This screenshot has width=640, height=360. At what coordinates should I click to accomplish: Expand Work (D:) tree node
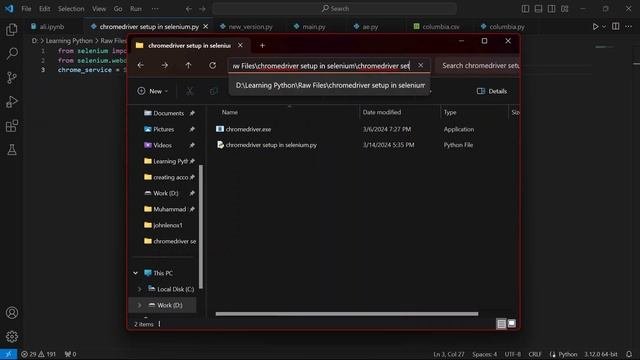pos(140,305)
